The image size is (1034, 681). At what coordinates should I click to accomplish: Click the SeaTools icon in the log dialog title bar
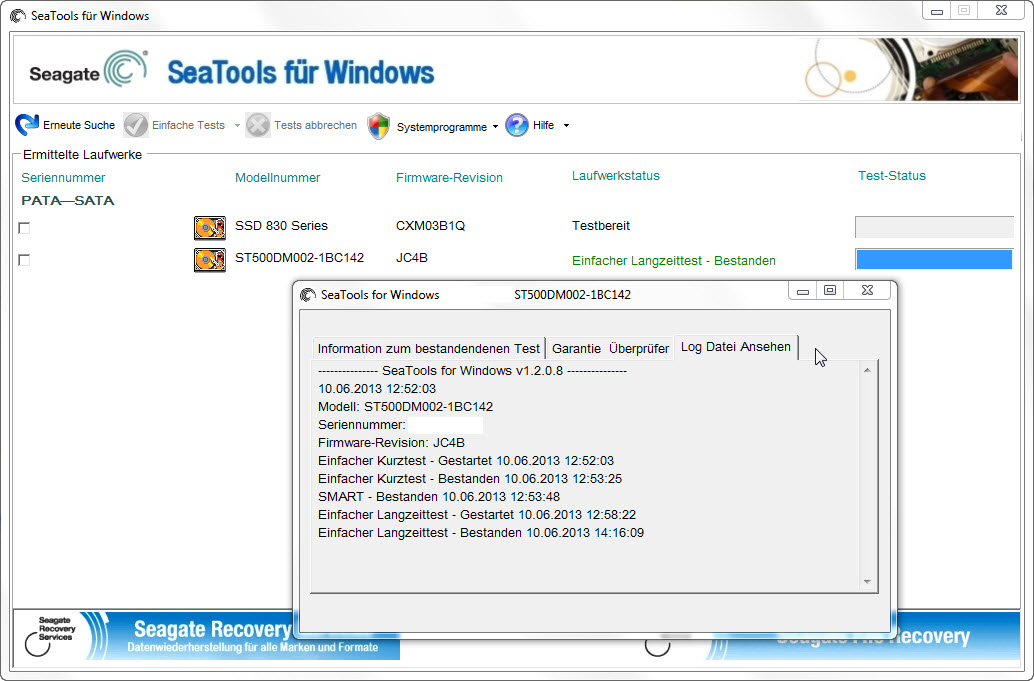307,295
